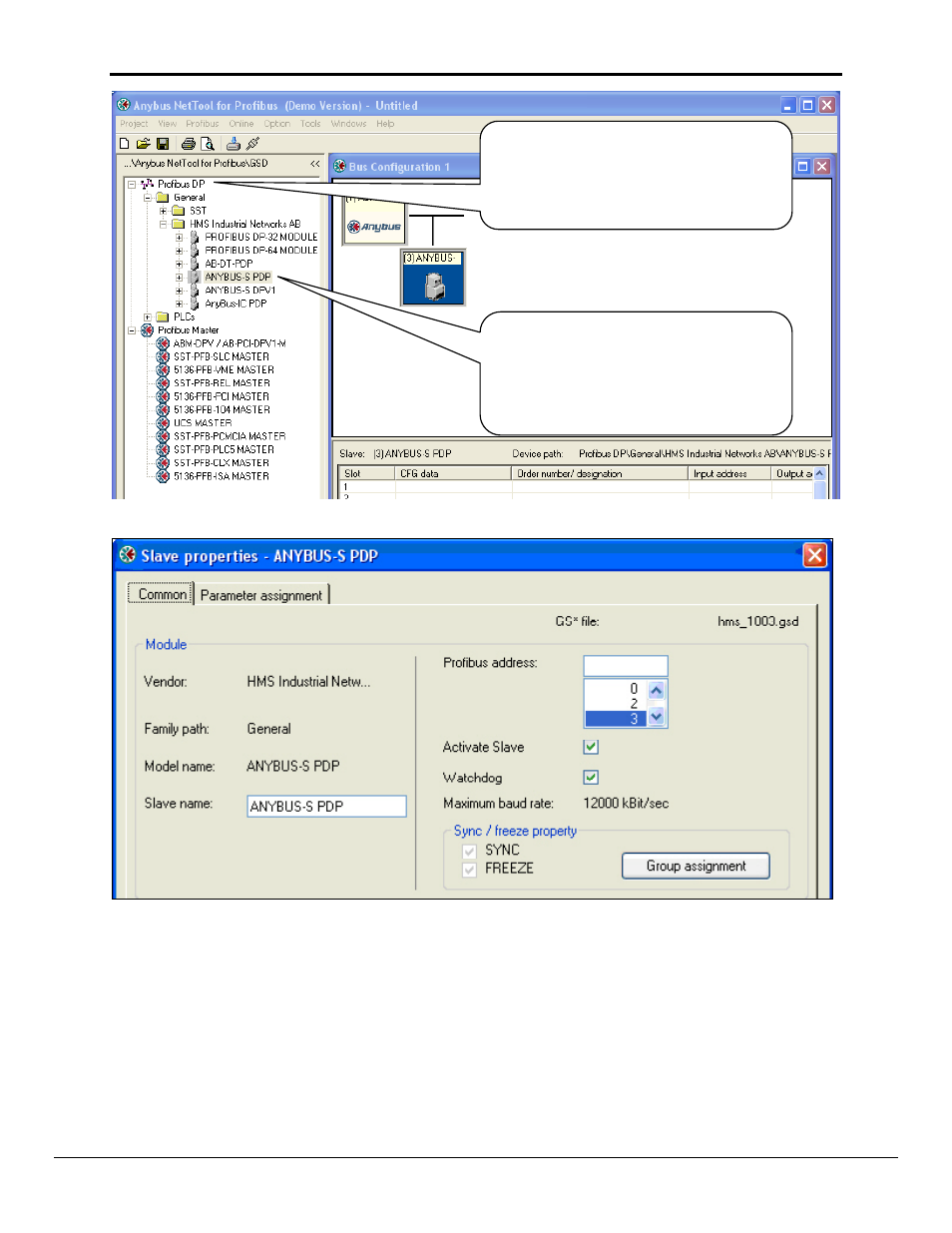The width and height of the screenshot is (952, 1233).
Task: Click the SST-PFB-SLC MASTER icon
Action: (163, 356)
